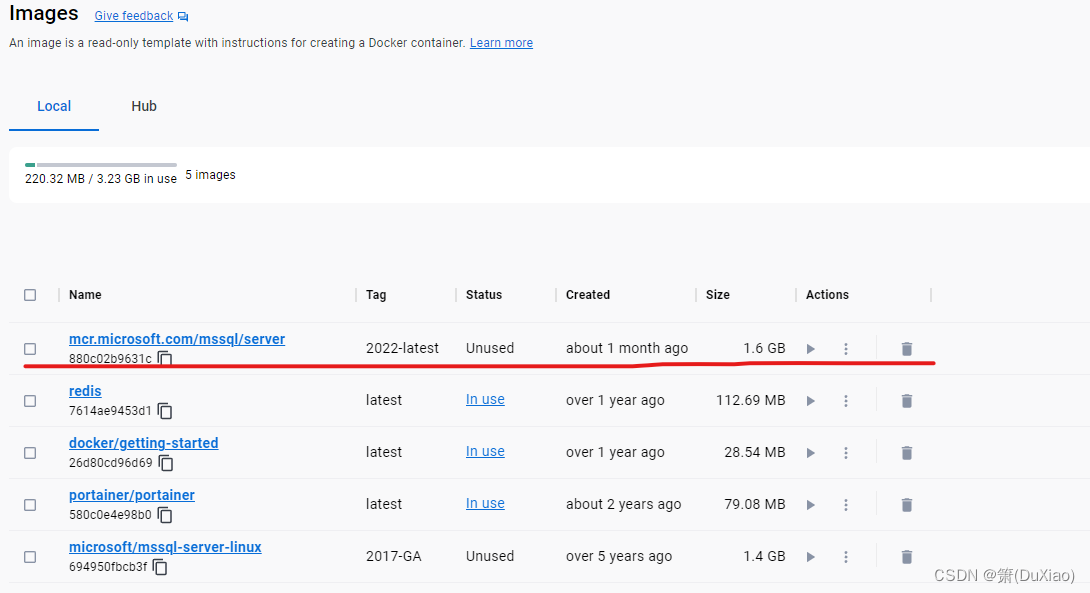Click the 'about 1 month ago' created cell
Viewport: 1090px width, 593px height.
click(x=627, y=348)
